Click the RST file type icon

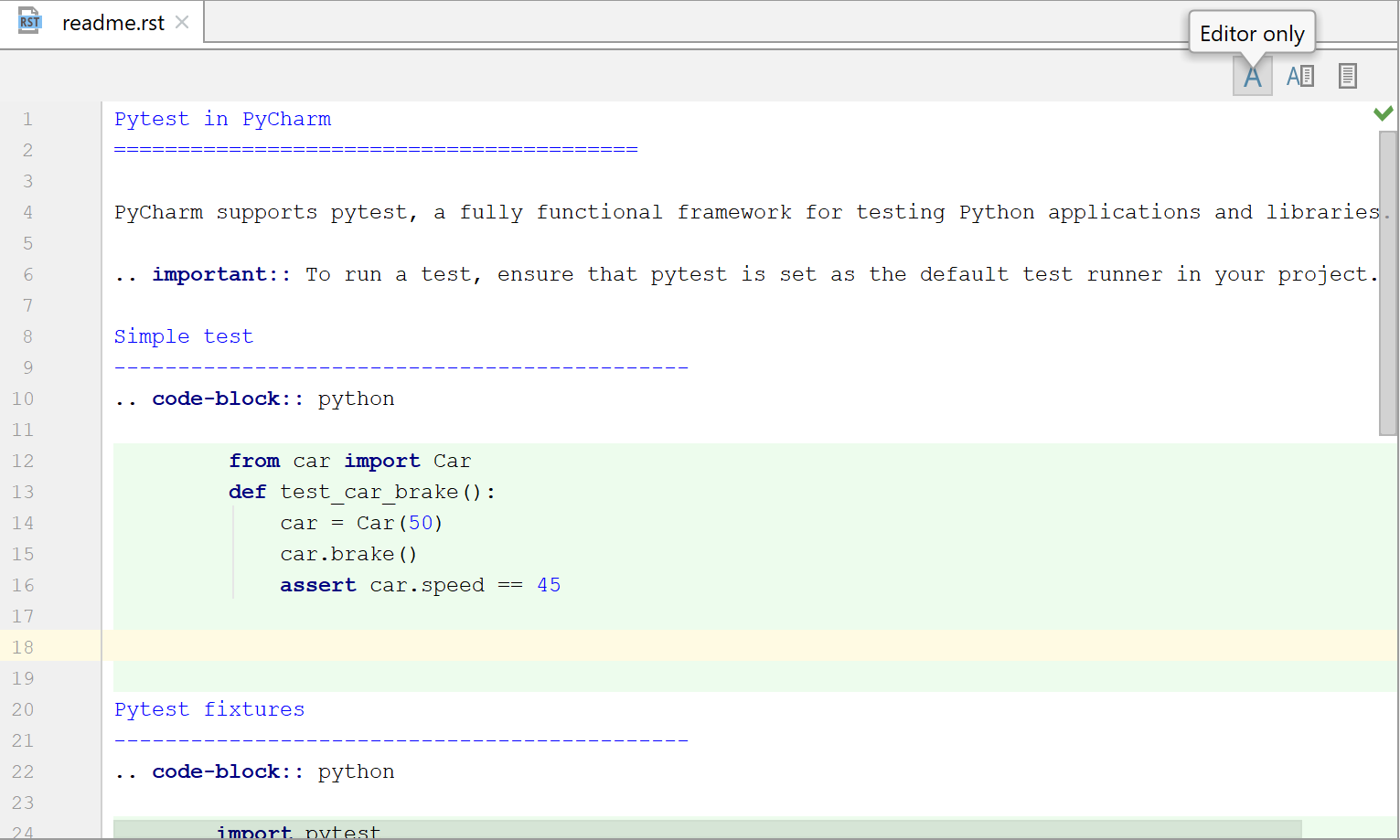[29, 22]
